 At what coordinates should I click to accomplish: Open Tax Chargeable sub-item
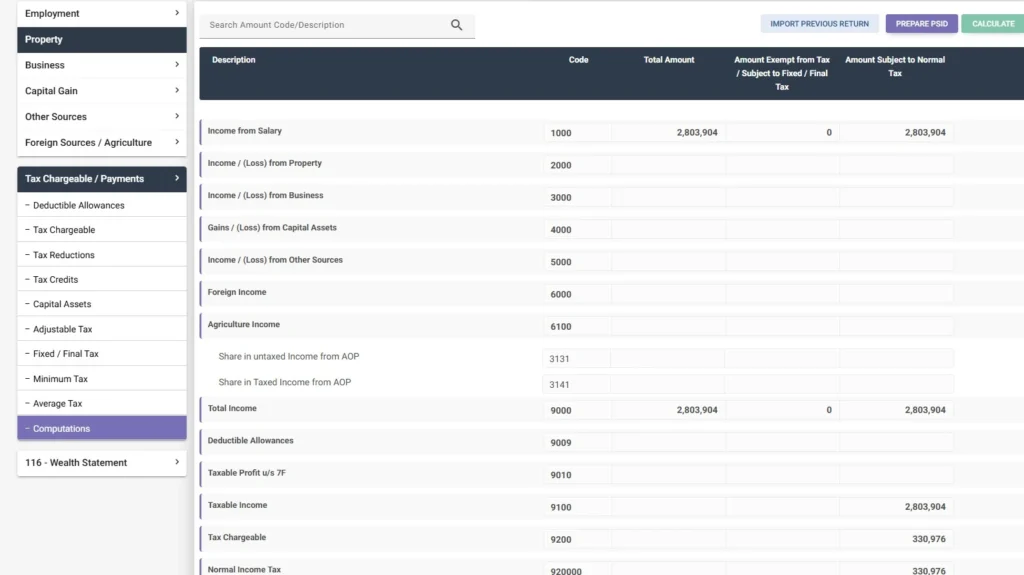tap(102, 230)
